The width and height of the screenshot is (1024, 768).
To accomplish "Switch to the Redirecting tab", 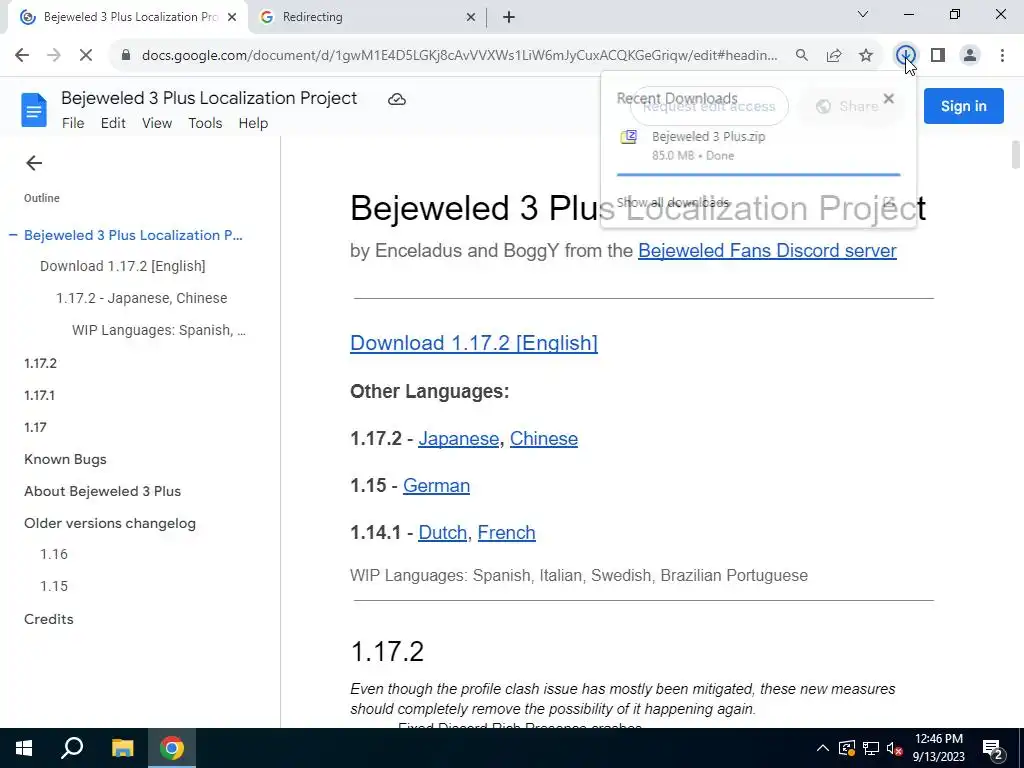I will (x=366, y=17).
